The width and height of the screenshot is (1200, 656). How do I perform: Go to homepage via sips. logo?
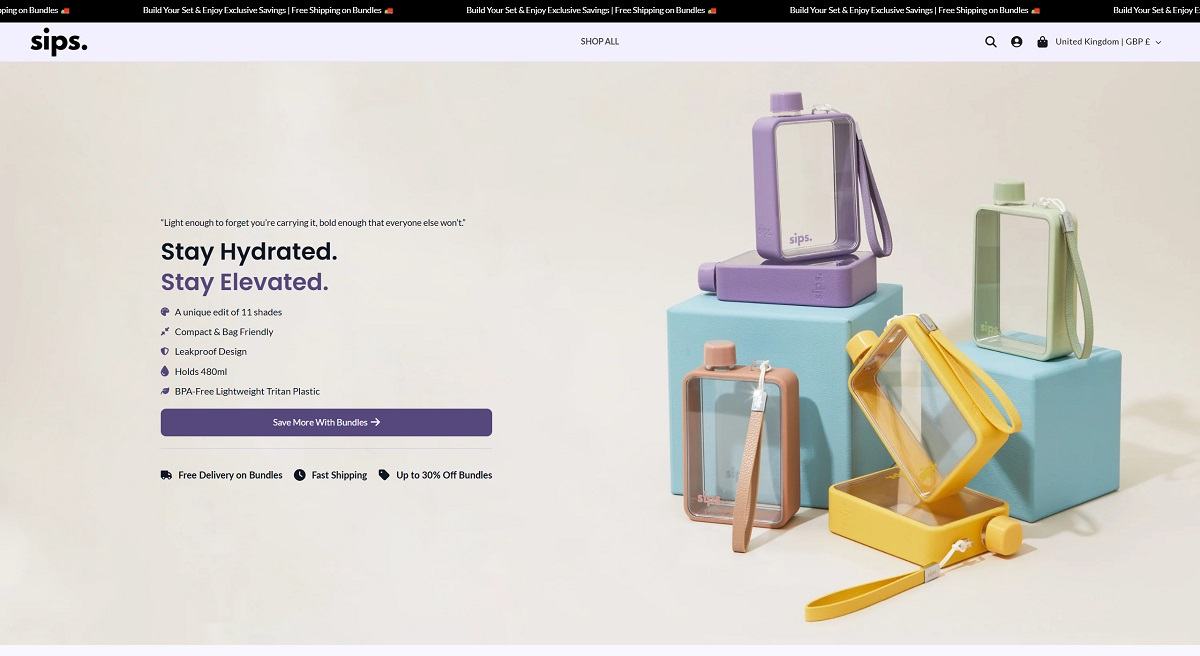pos(59,42)
